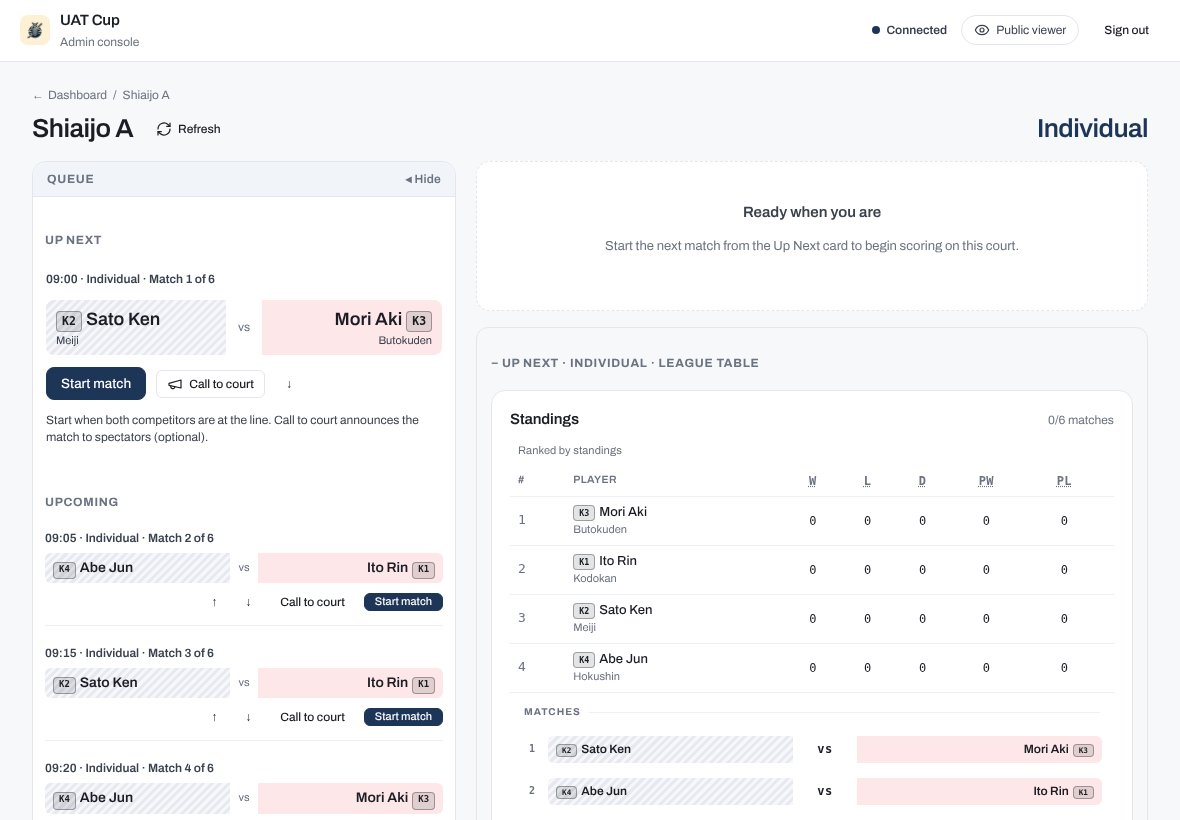Click Ito Rin in Match 2 of 6
1180x820 pixels.
coord(350,568)
